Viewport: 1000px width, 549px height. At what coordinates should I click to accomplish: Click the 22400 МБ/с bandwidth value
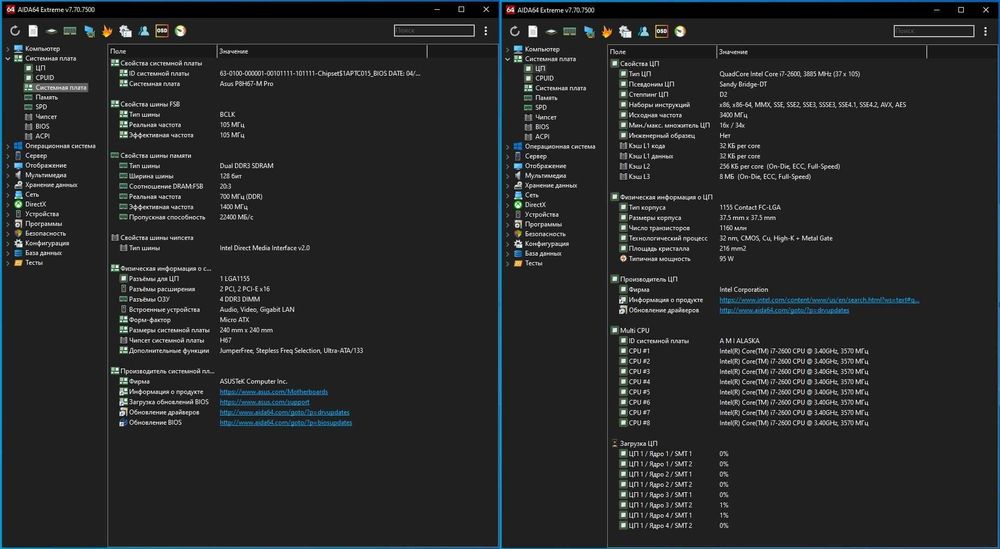[237, 217]
